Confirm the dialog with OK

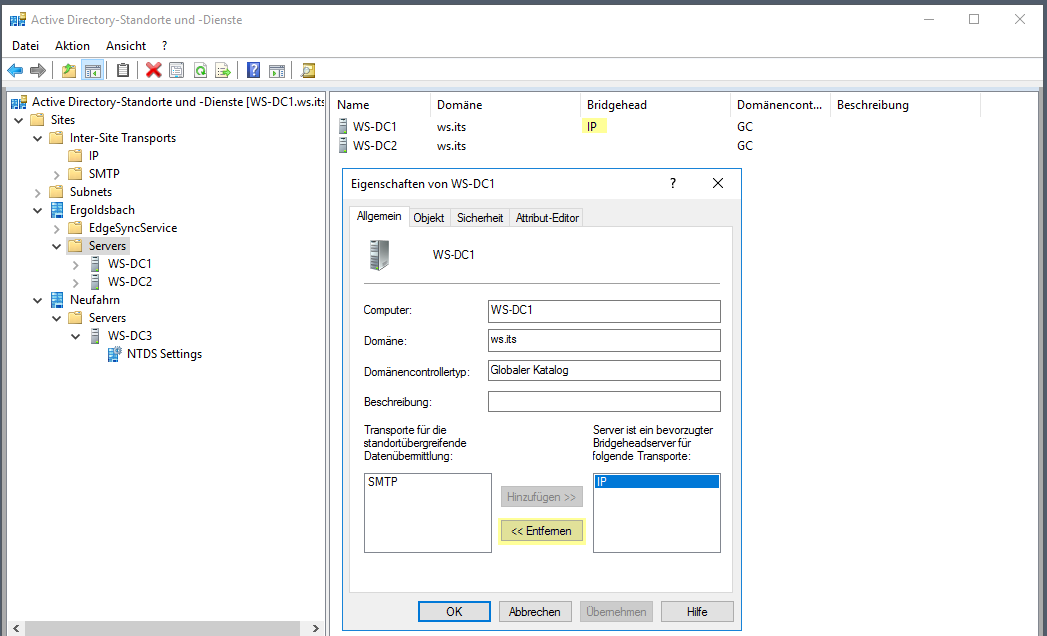(x=454, y=611)
